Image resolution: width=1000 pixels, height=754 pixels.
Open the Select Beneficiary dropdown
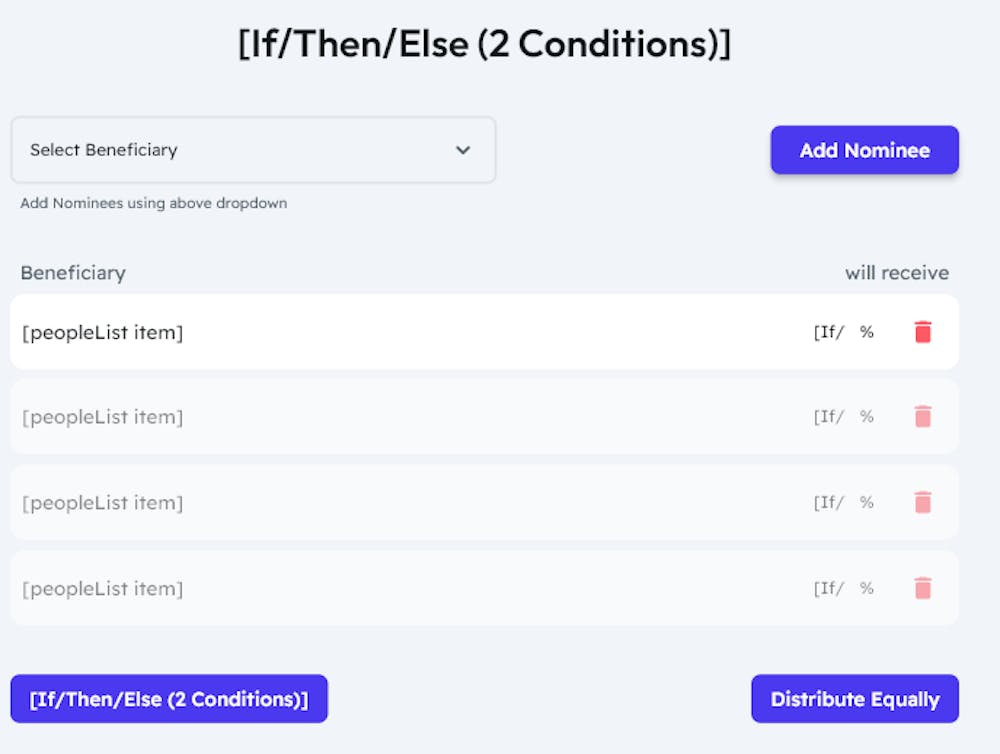click(252, 150)
